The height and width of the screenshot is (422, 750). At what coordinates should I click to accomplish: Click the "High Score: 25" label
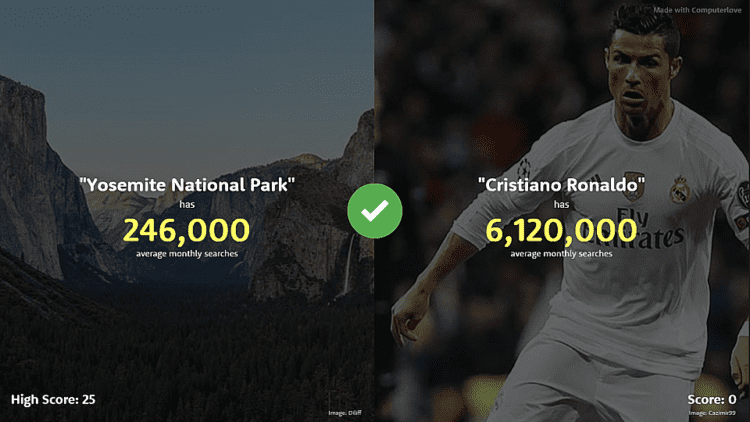tap(53, 400)
